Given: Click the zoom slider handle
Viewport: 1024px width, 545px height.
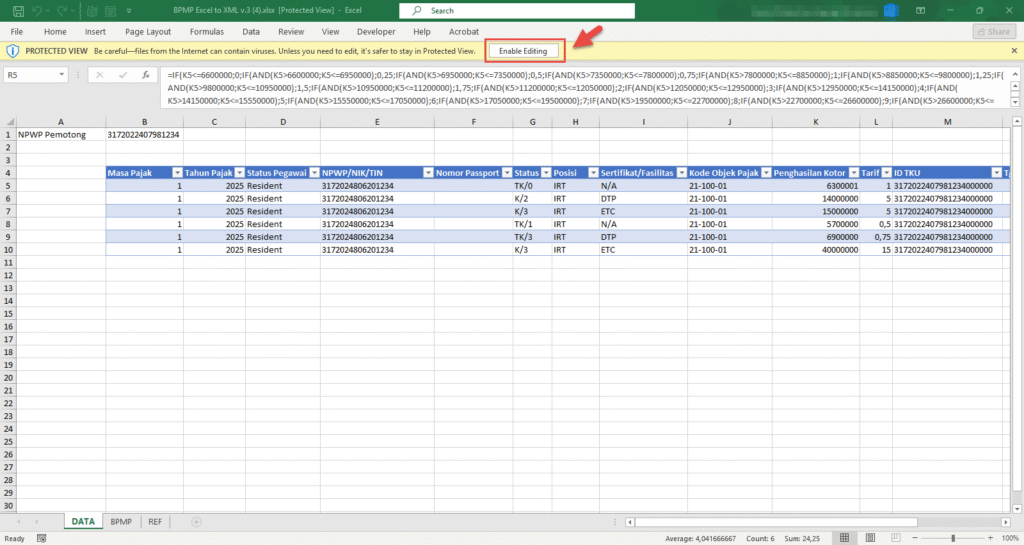Looking at the screenshot, I should 953,538.
